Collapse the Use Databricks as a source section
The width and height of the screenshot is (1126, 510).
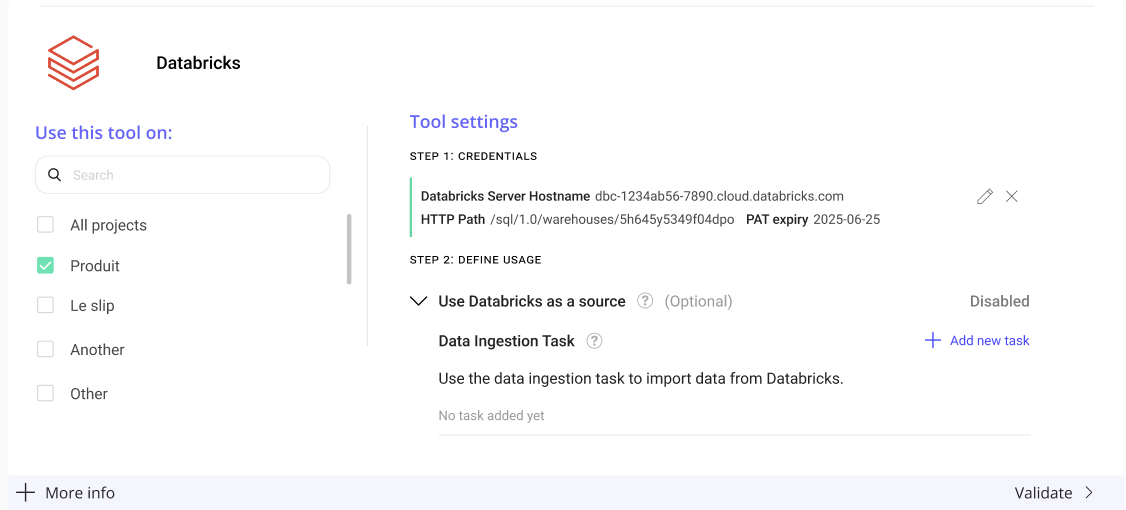point(419,301)
